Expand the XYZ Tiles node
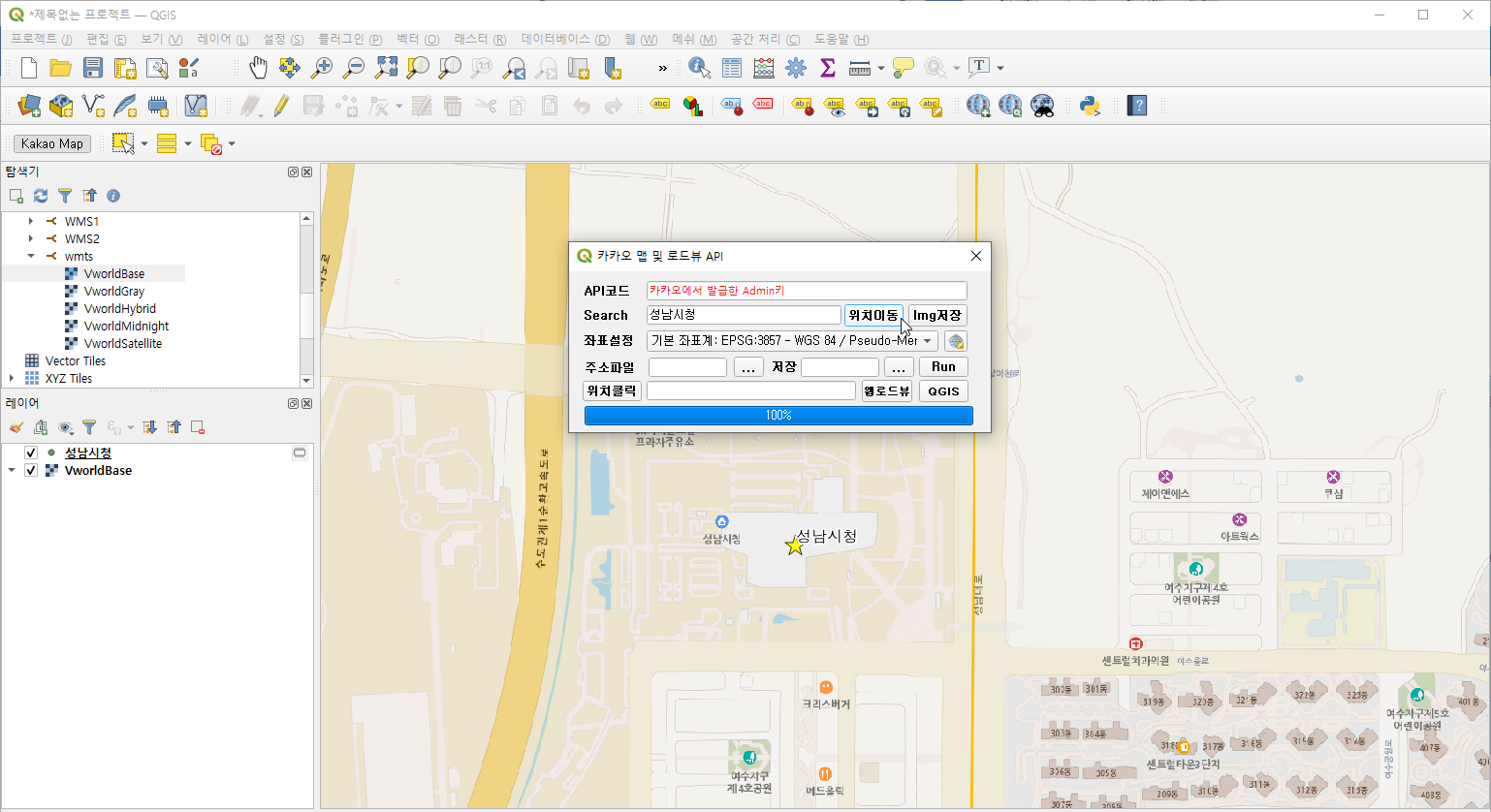The height and width of the screenshot is (812, 1491). (x=12, y=378)
